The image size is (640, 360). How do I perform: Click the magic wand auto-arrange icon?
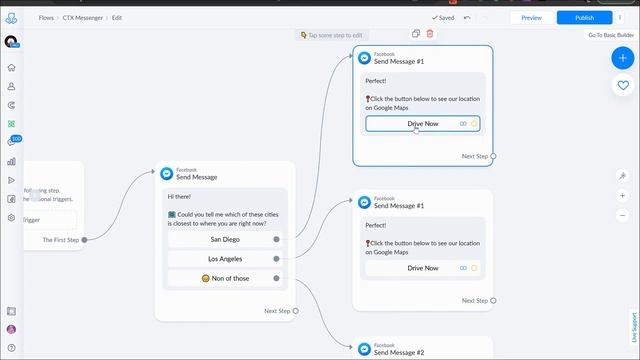point(622,176)
